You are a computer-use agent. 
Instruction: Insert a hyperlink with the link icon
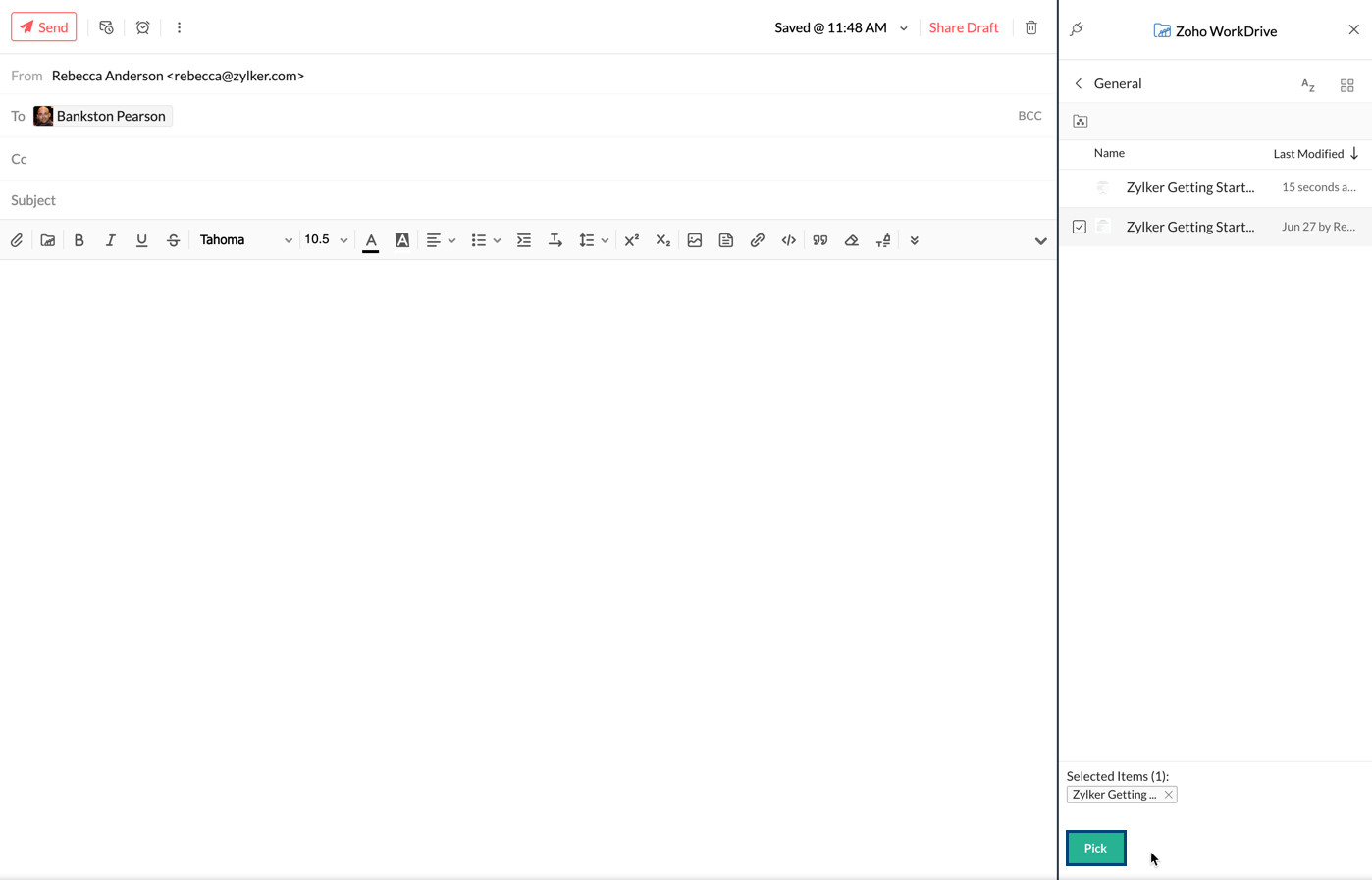click(758, 240)
